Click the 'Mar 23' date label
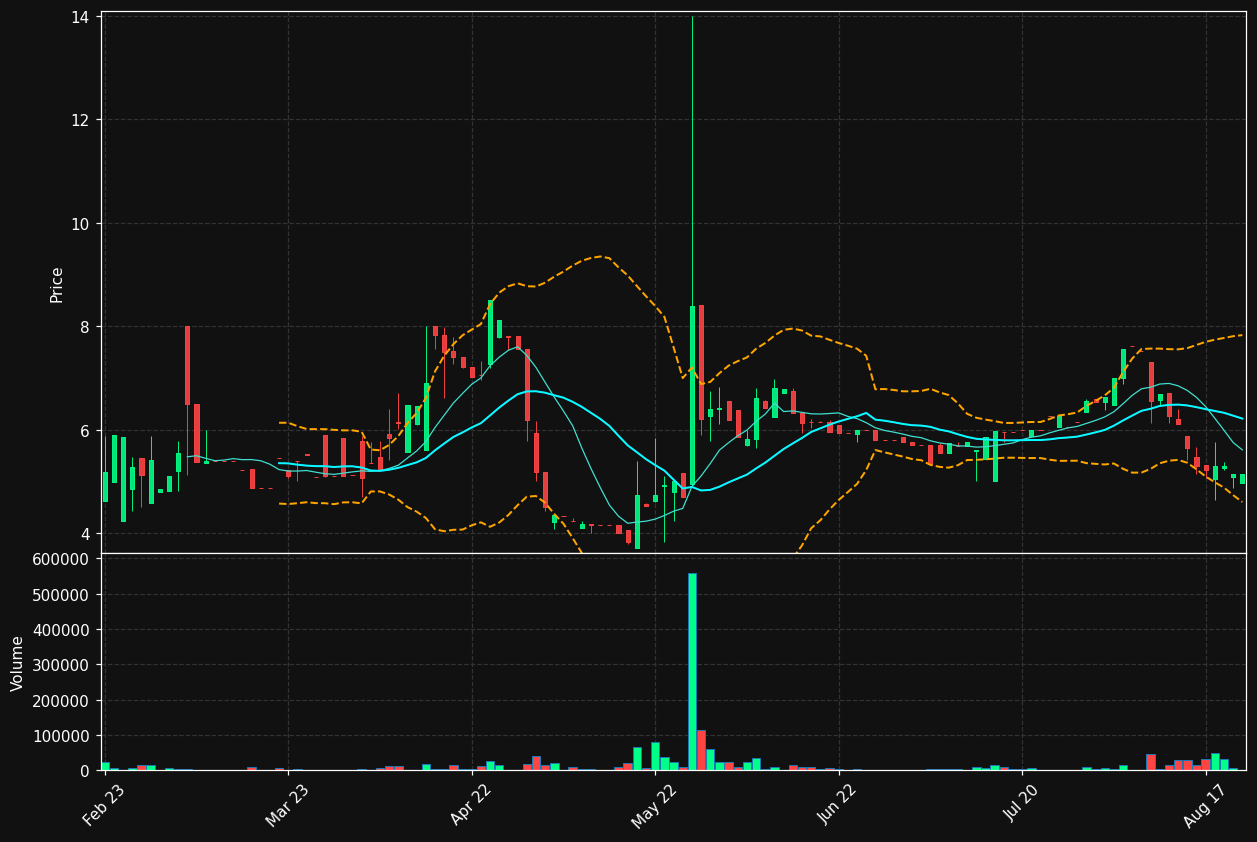Screen dimensions: 1257x842 pyautogui.click(x=288, y=805)
